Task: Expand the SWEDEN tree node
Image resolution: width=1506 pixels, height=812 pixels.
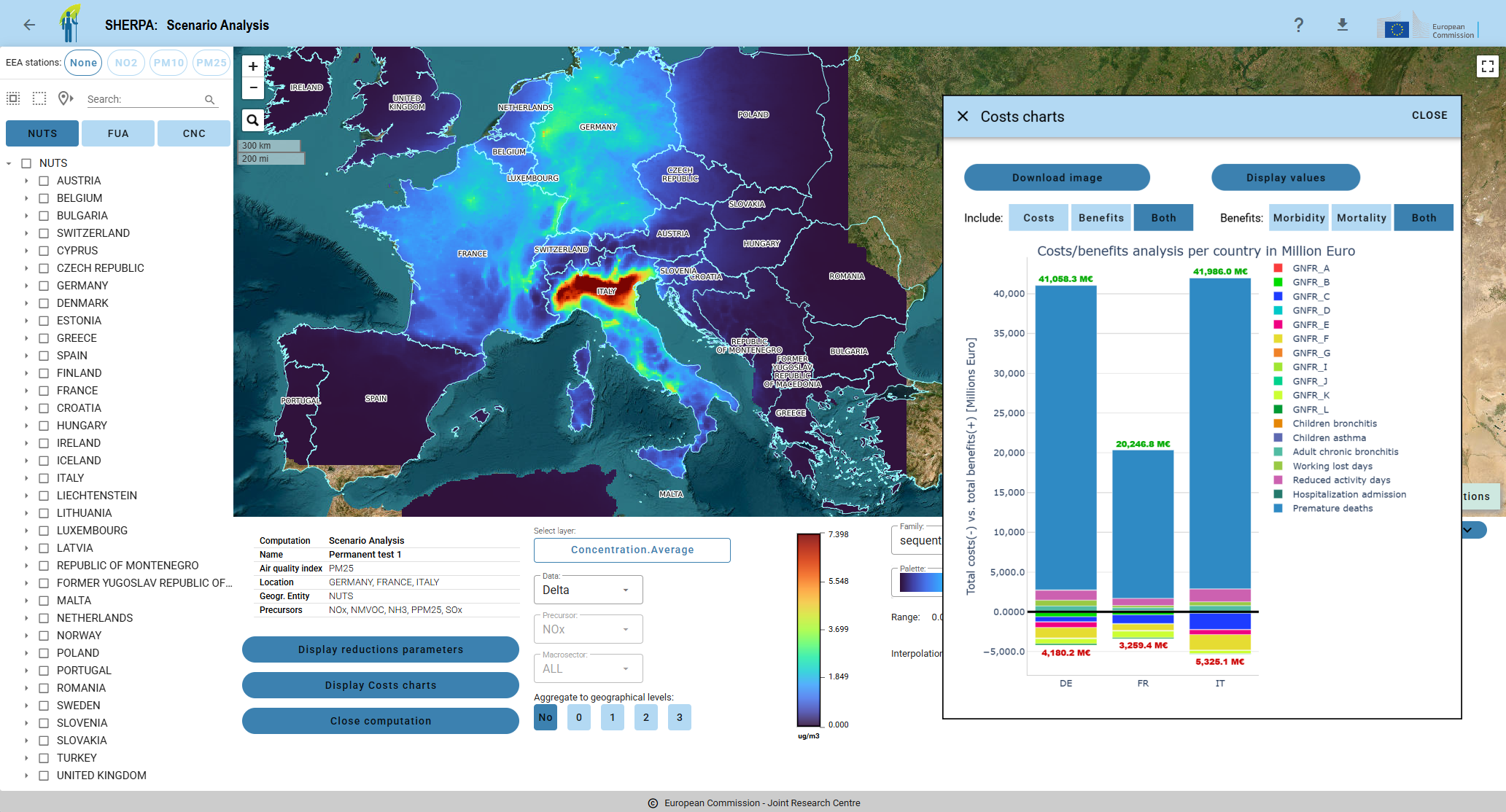Action: [26, 706]
